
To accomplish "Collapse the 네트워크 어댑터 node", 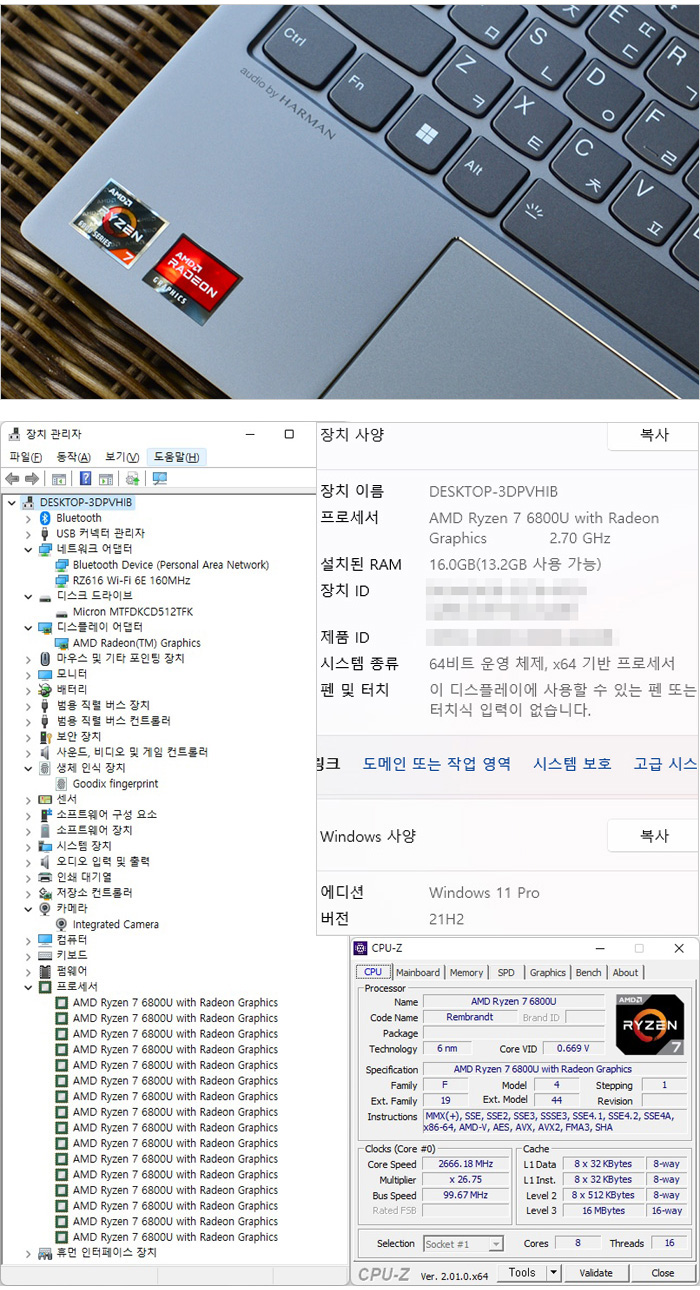I will 28,549.
